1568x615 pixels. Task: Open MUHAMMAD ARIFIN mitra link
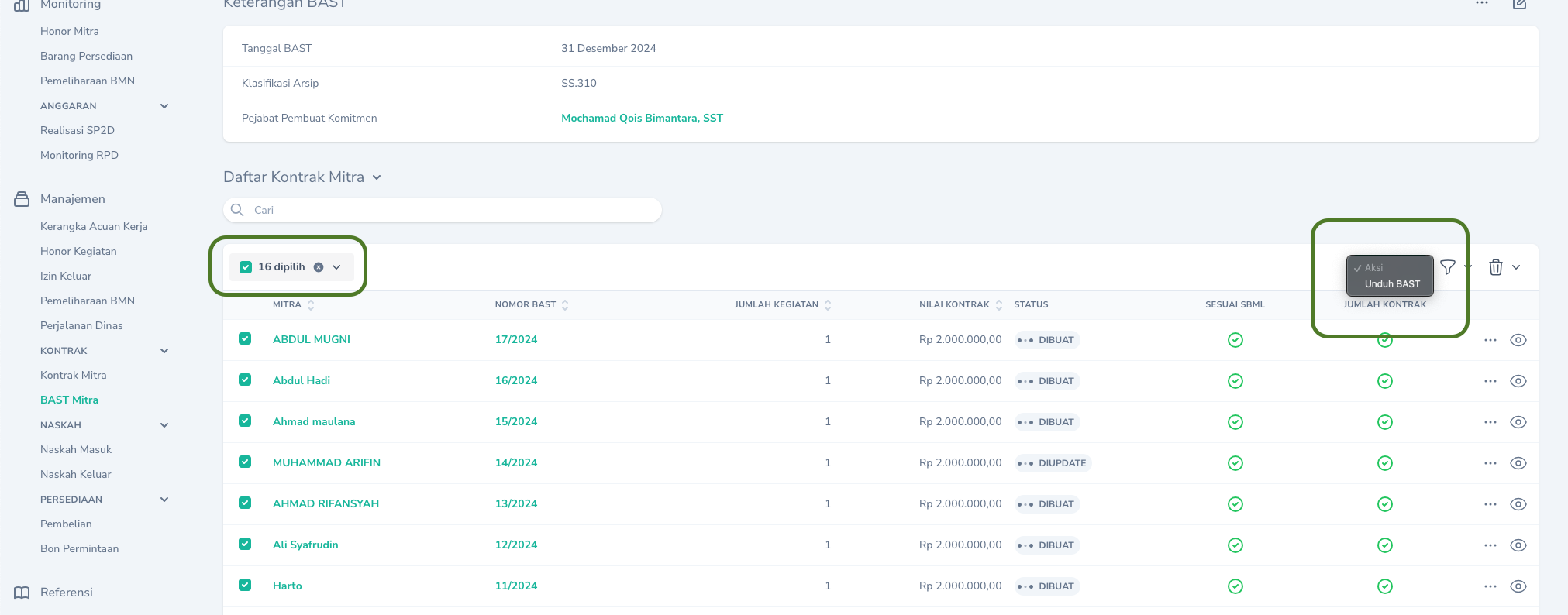click(x=326, y=463)
